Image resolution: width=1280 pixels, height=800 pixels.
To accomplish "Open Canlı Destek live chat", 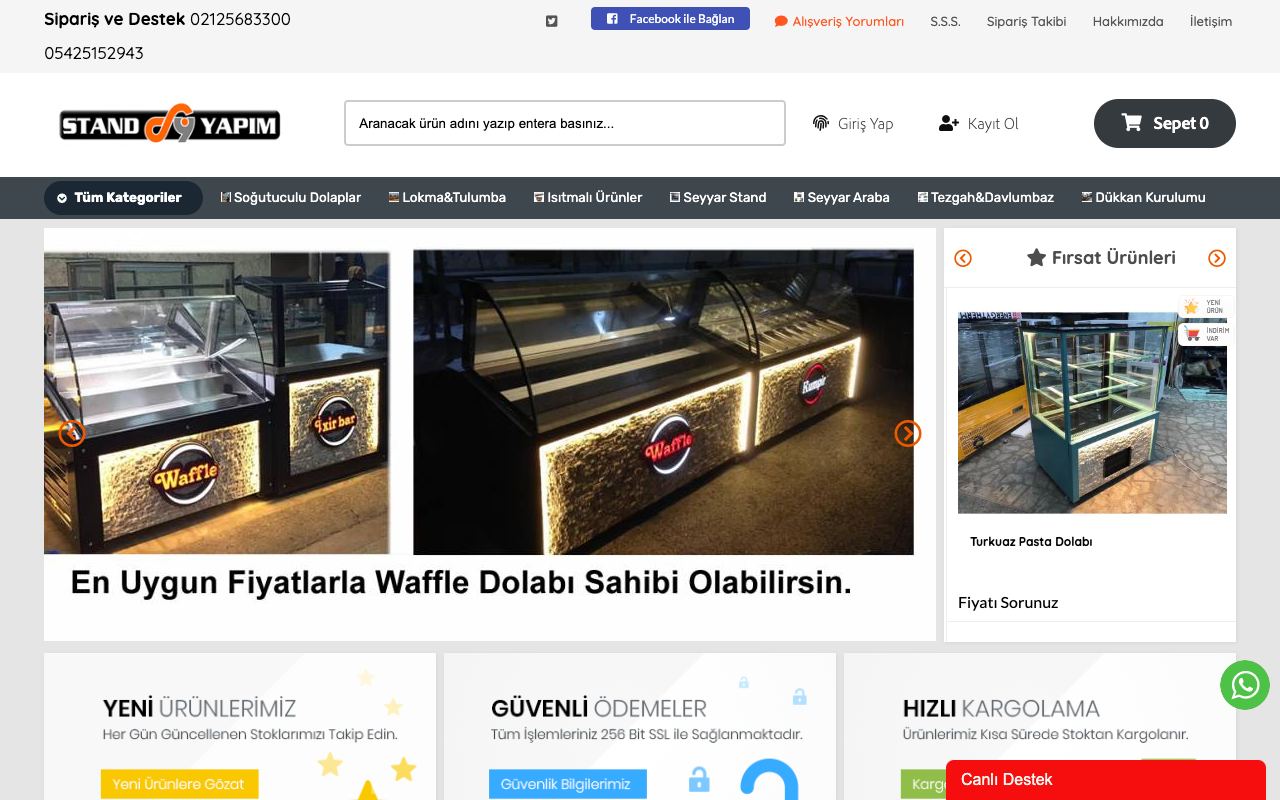I will (x=1106, y=780).
